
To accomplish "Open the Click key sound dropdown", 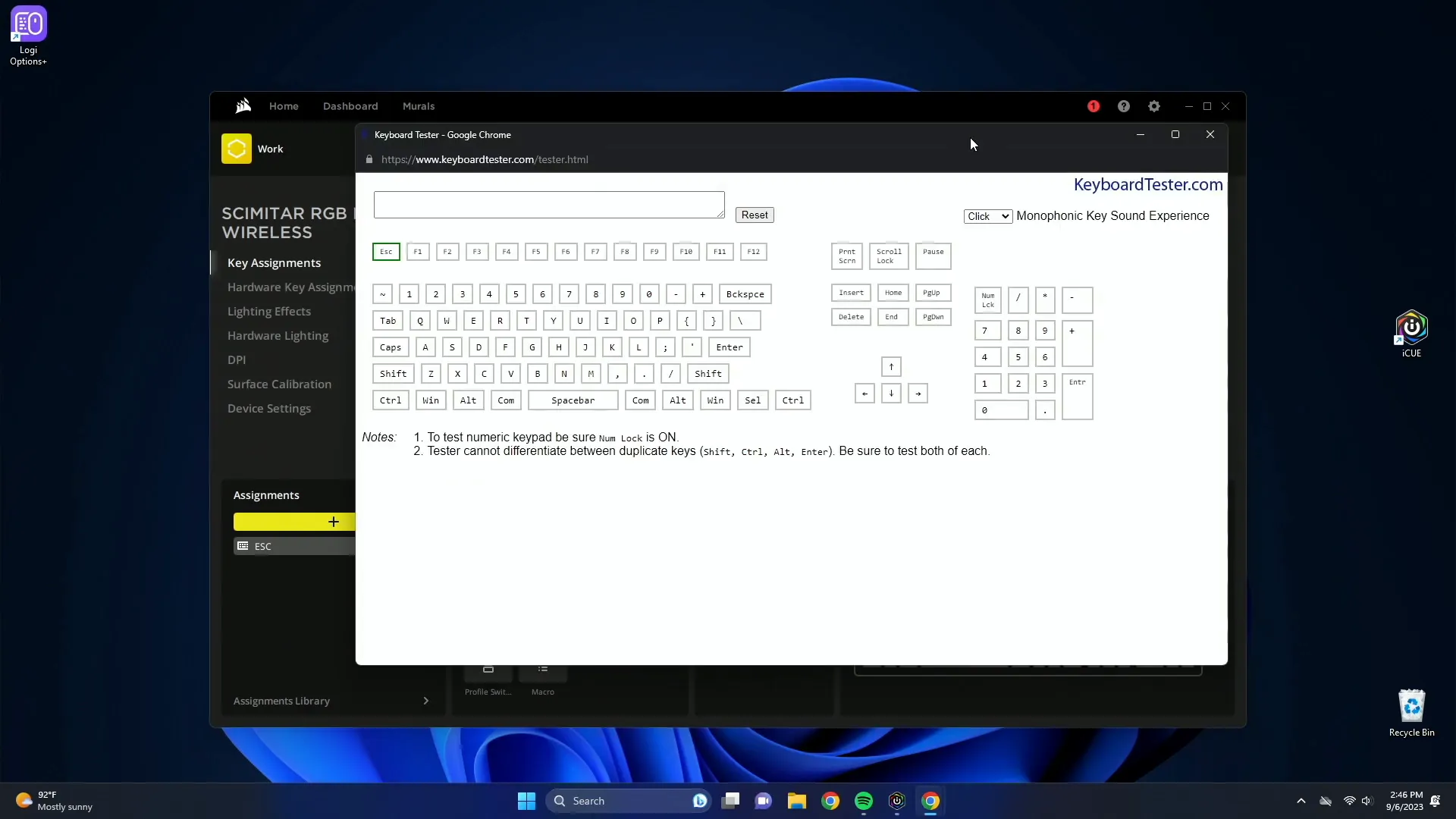I will coord(988,216).
